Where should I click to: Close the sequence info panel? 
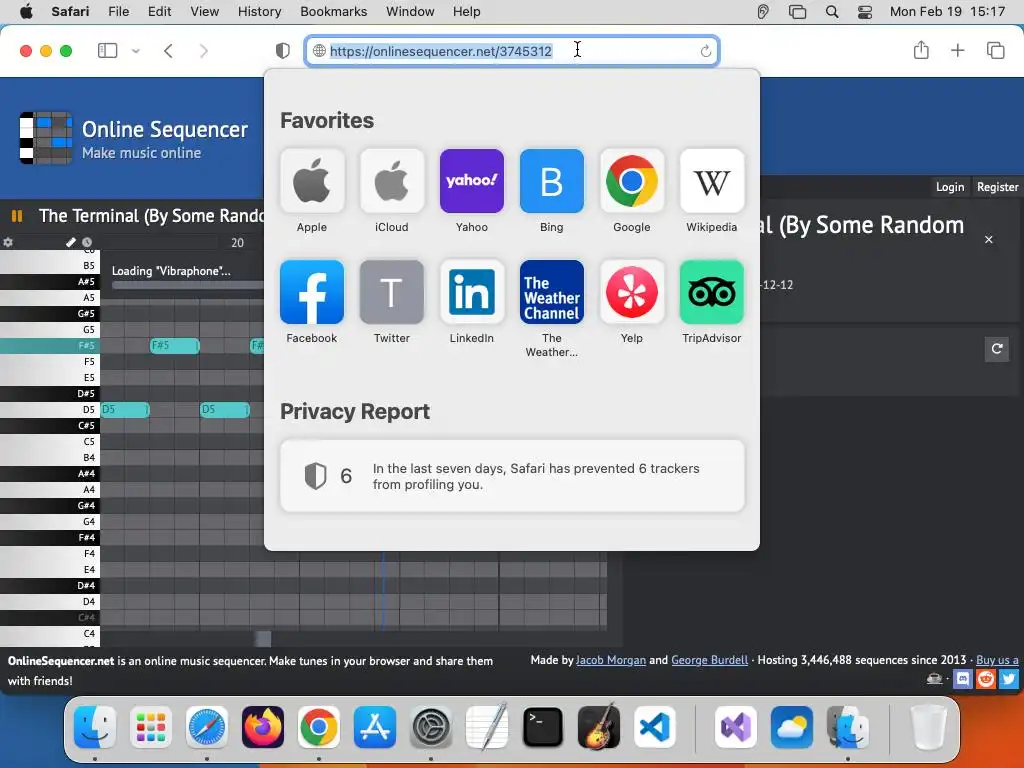(x=989, y=240)
